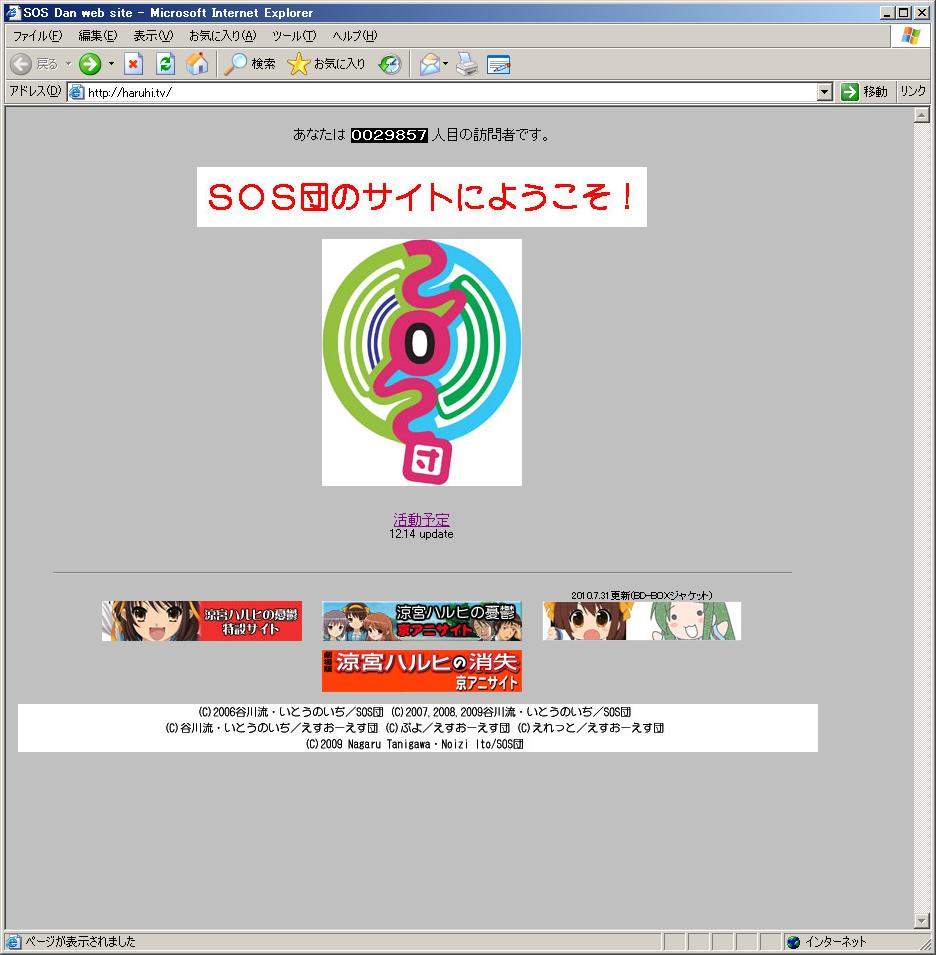Click the Edit page toolbar icon
The height and width of the screenshot is (955, 936).
tap(499, 64)
